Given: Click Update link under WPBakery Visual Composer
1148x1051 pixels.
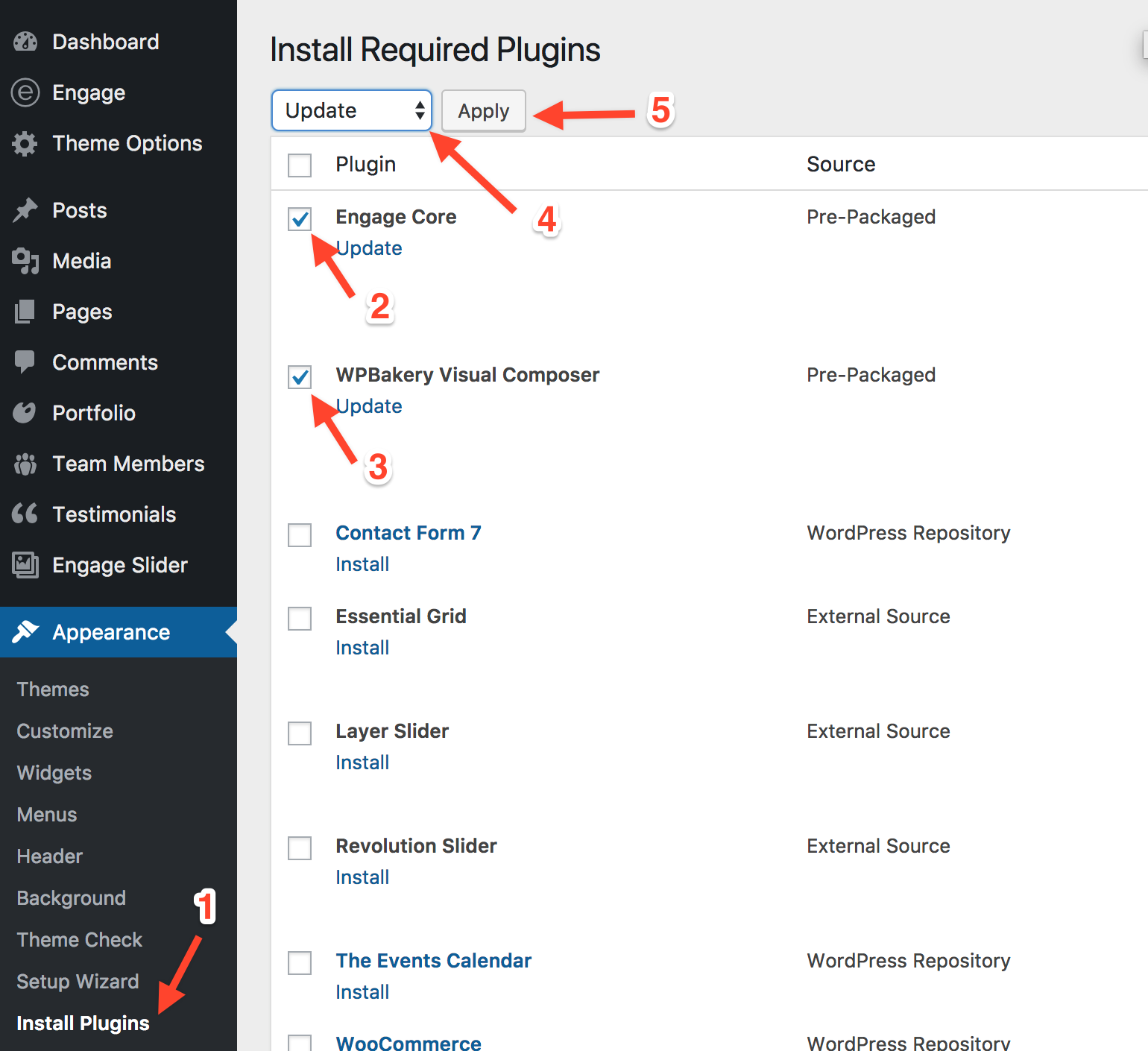Looking at the screenshot, I should 369,406.
